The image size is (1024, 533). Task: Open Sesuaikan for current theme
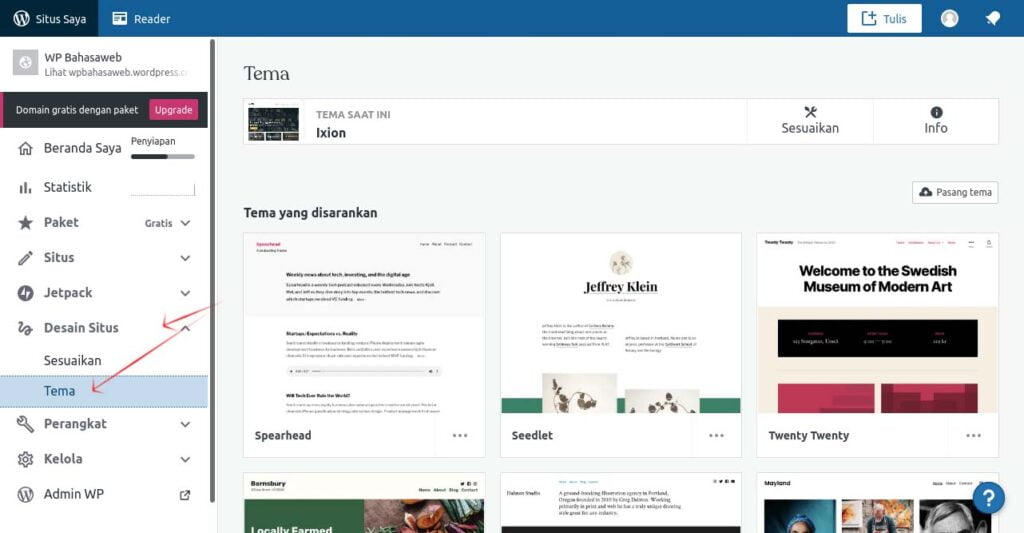pyautogui.click(x=810, y=121)
